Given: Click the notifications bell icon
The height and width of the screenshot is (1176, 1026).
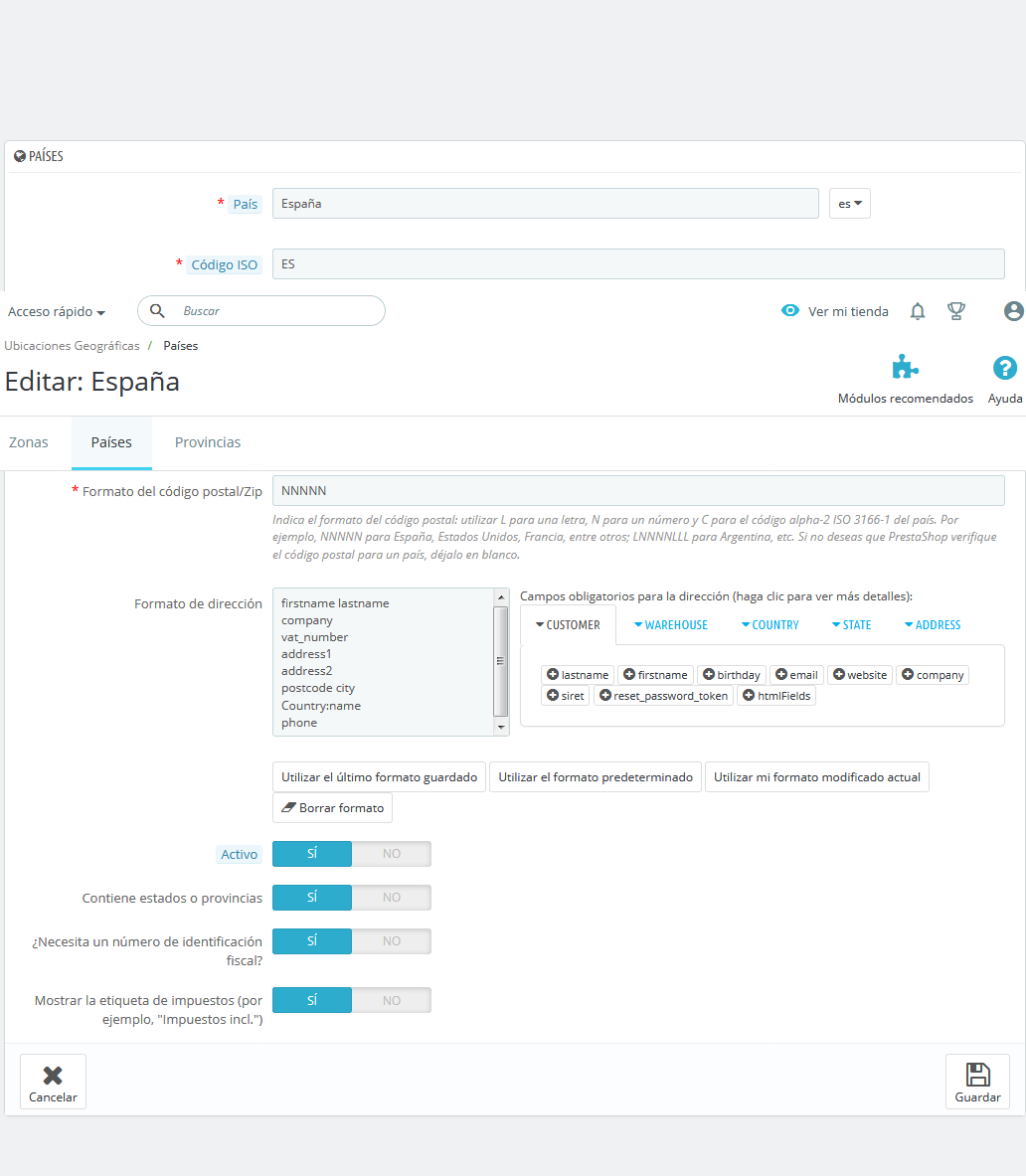Looking at the screenshot, I should 918,311.
